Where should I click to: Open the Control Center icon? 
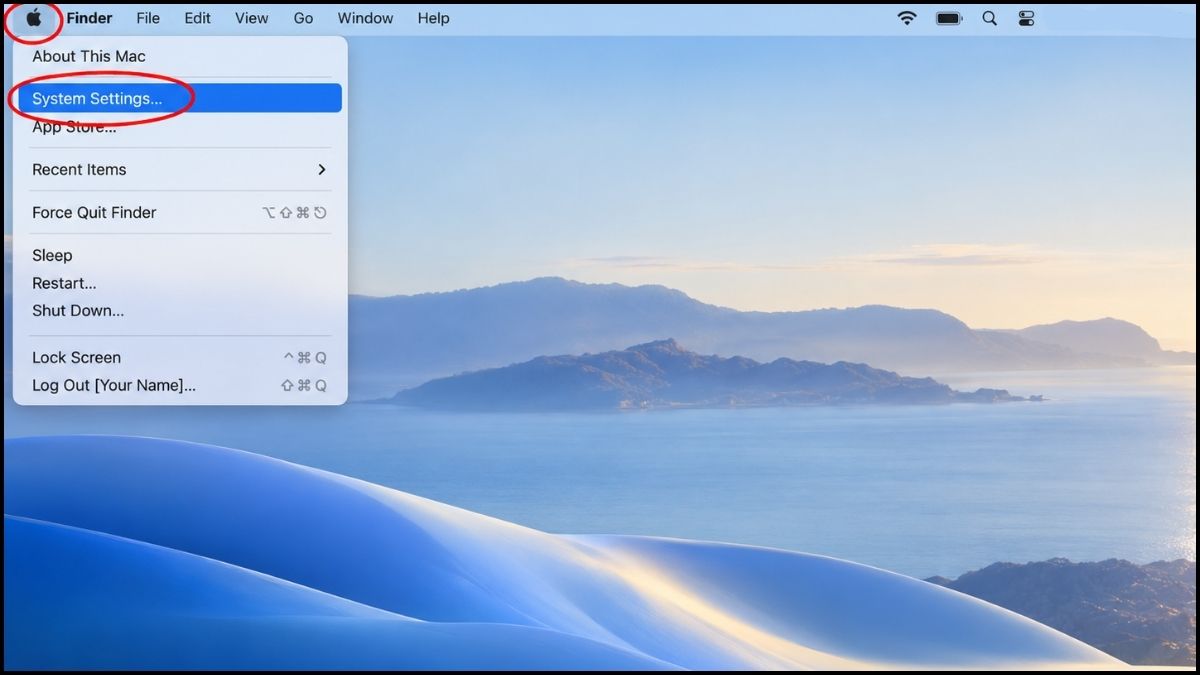pos(1026,18)
